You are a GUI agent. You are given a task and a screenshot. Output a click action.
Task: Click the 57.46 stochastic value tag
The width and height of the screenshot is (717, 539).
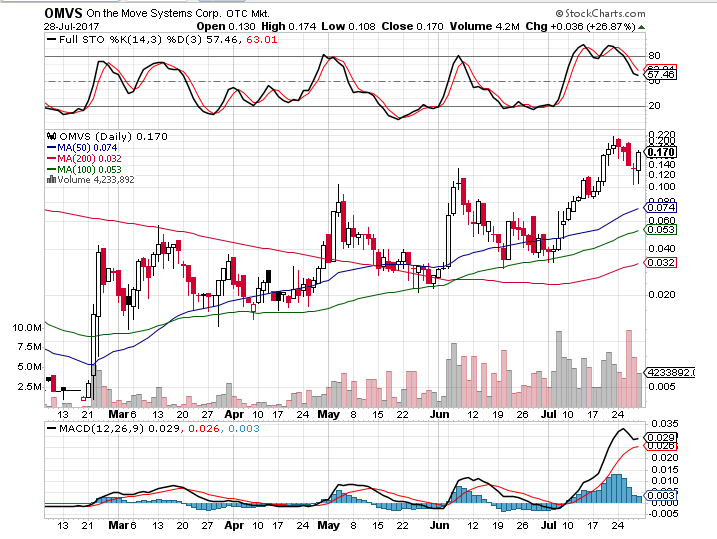coord(661,75)
